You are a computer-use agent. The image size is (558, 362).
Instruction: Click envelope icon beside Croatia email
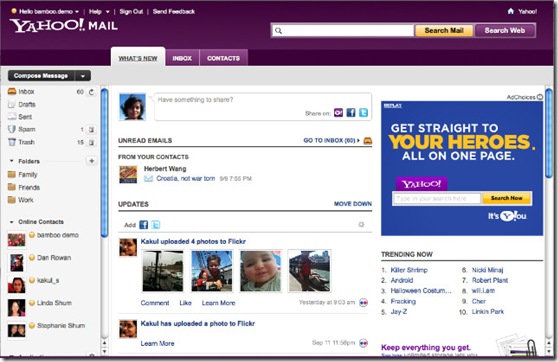point(148,179)
